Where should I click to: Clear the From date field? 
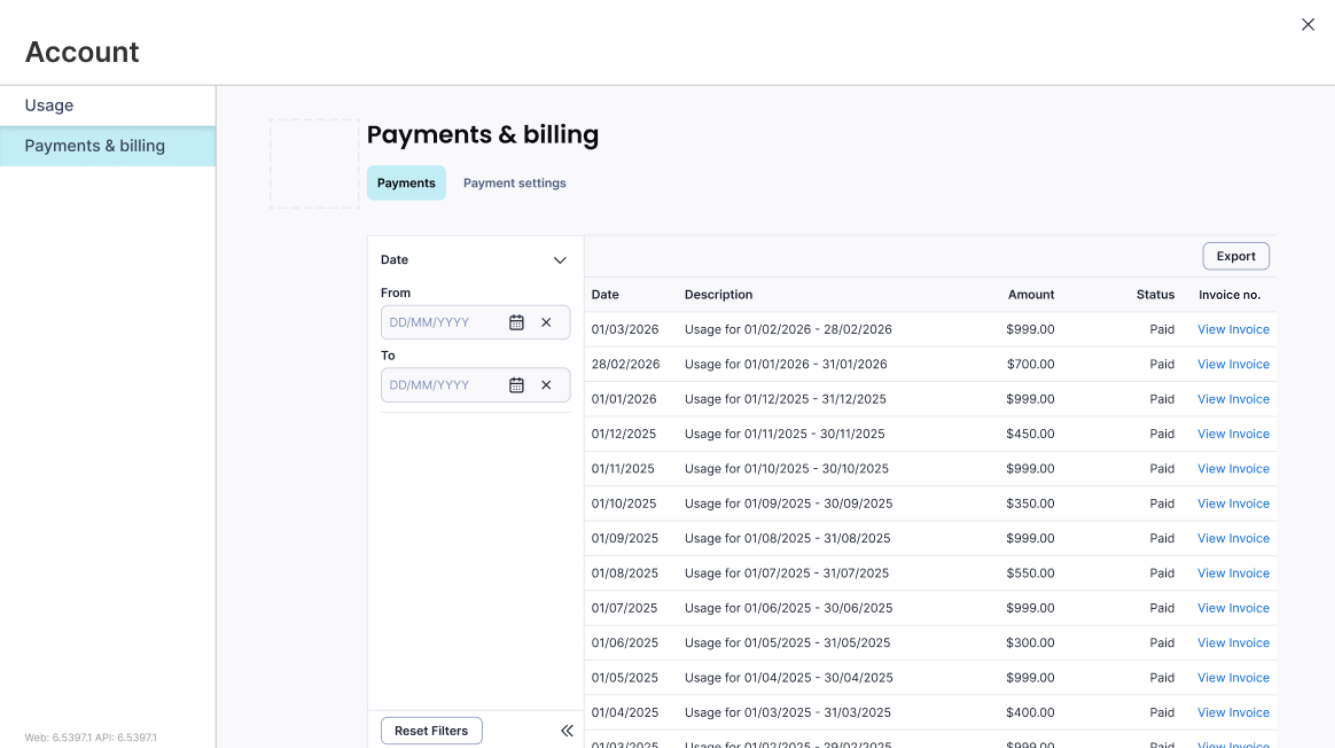[x=546, y=323]
